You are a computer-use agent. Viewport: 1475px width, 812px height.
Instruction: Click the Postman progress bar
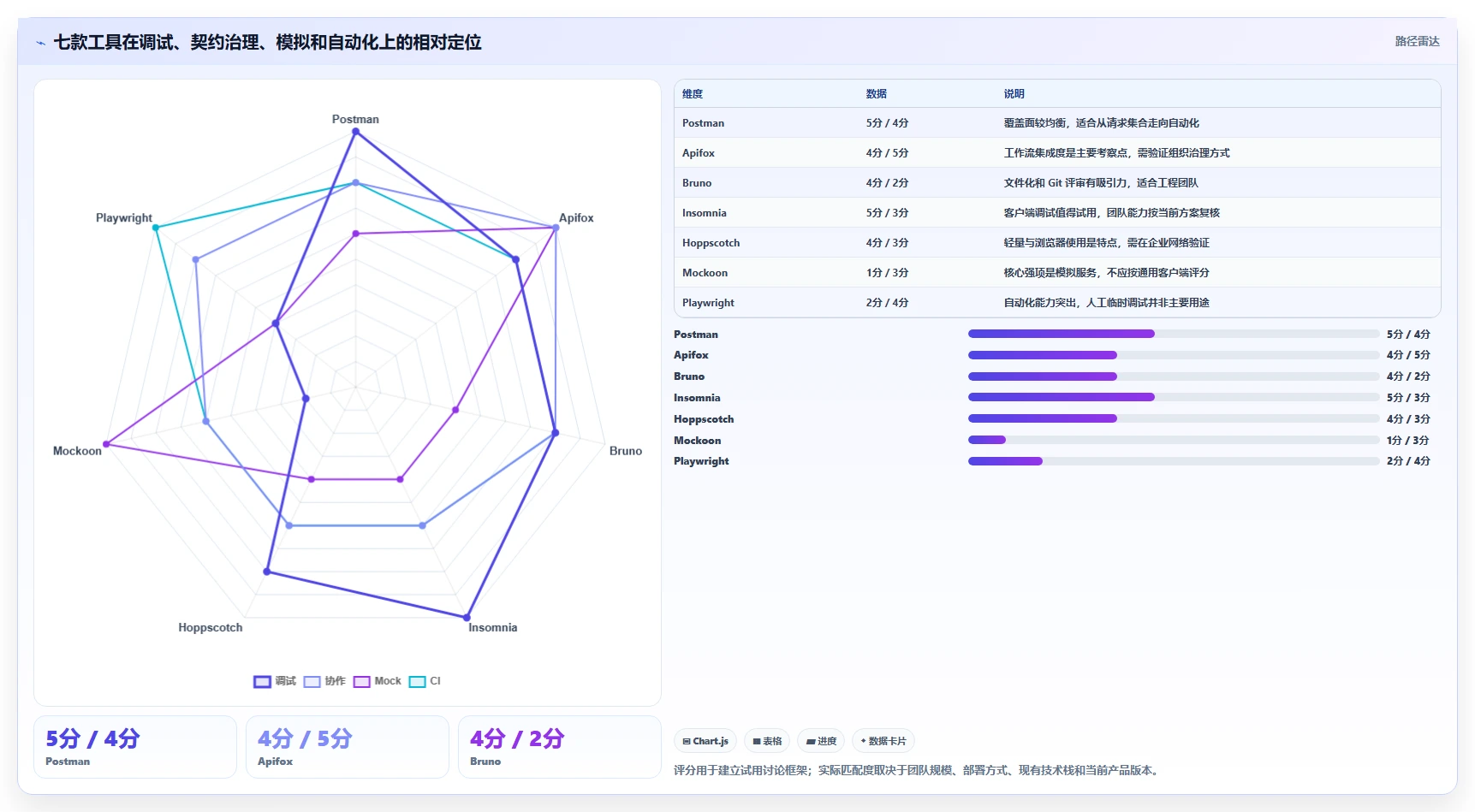(x=1174, y=334)
